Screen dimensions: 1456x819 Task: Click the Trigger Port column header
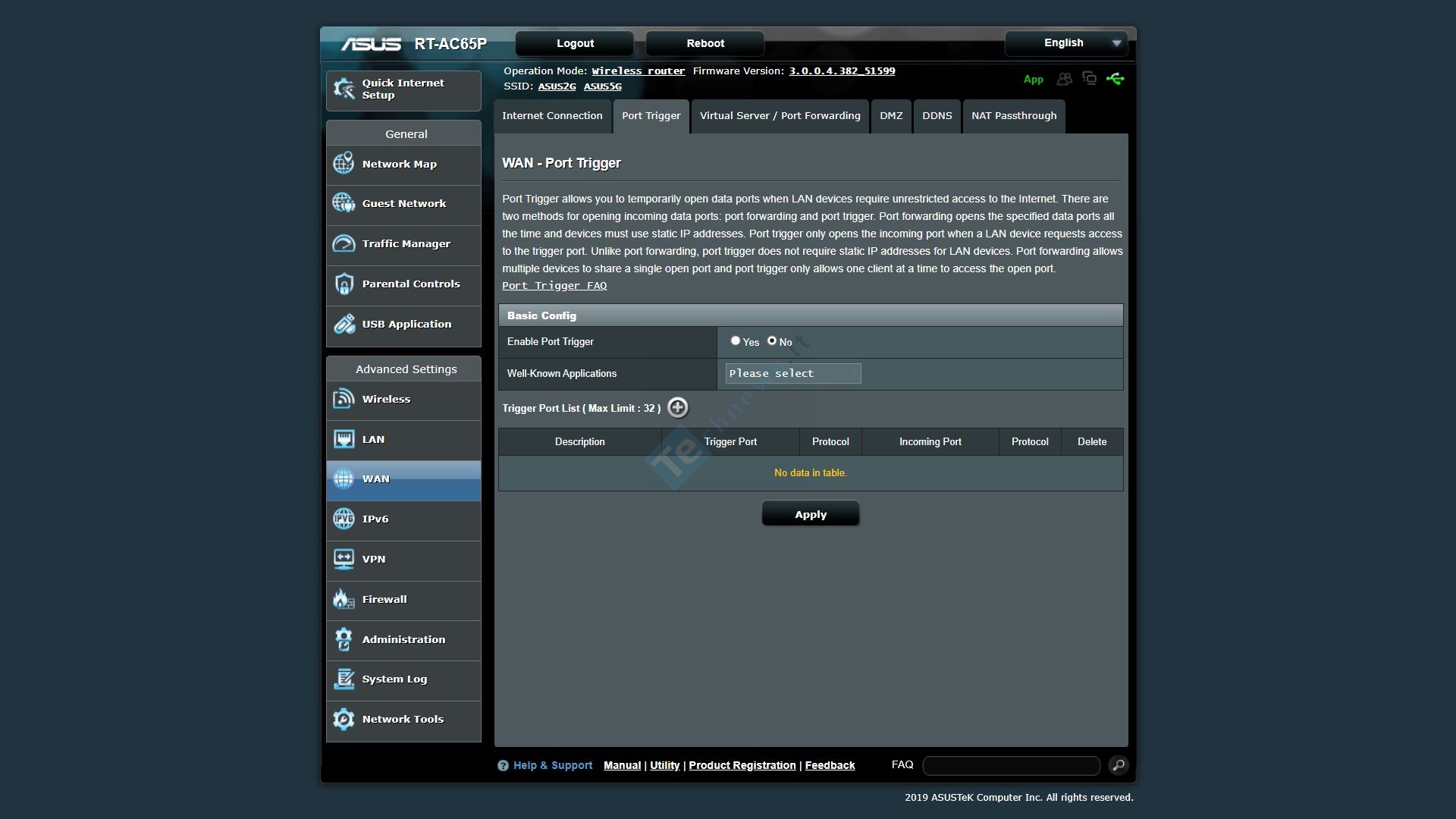730,442
